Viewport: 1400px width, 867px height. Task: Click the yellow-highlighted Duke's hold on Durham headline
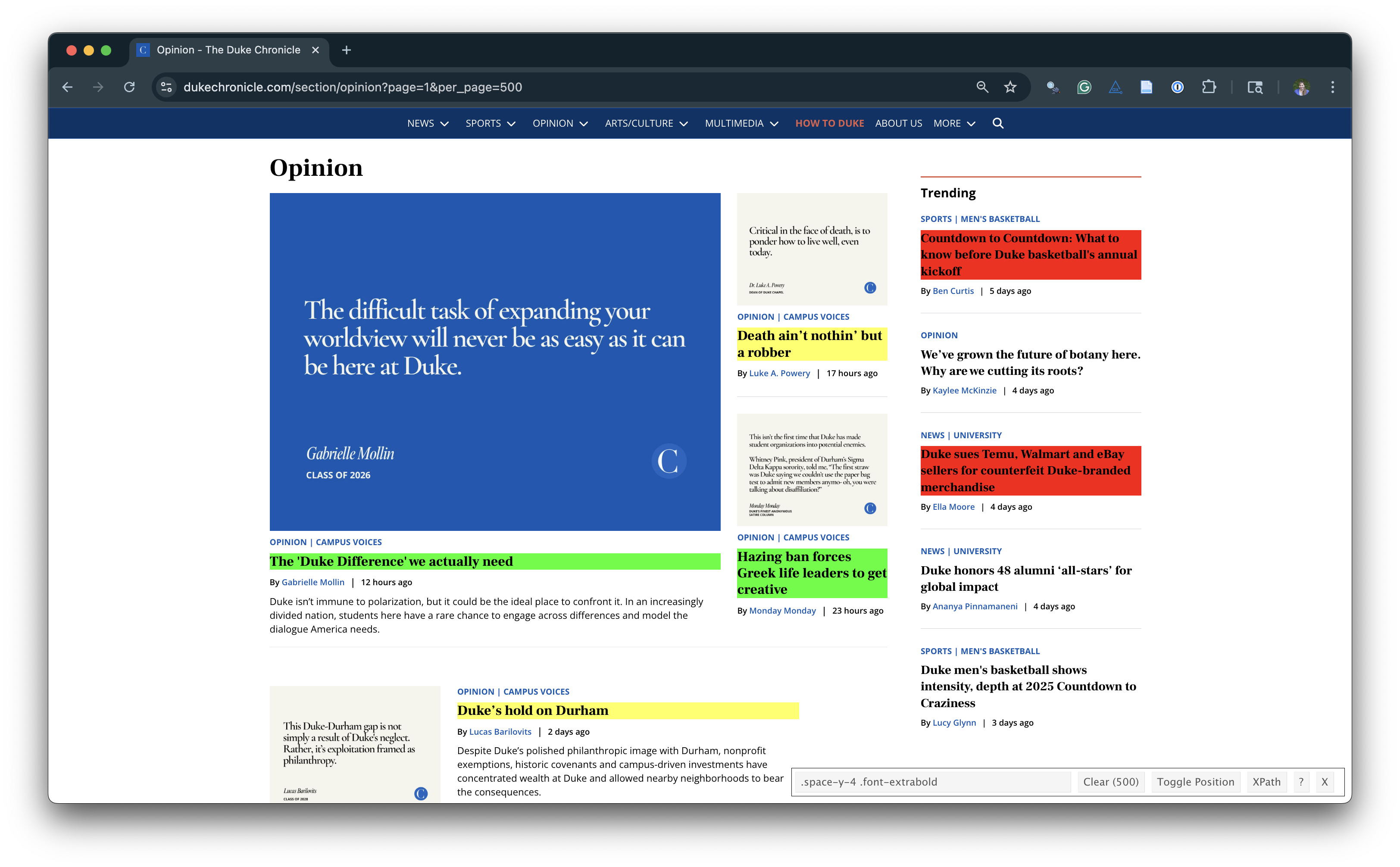pyautogui.click(x=532, y=711)
